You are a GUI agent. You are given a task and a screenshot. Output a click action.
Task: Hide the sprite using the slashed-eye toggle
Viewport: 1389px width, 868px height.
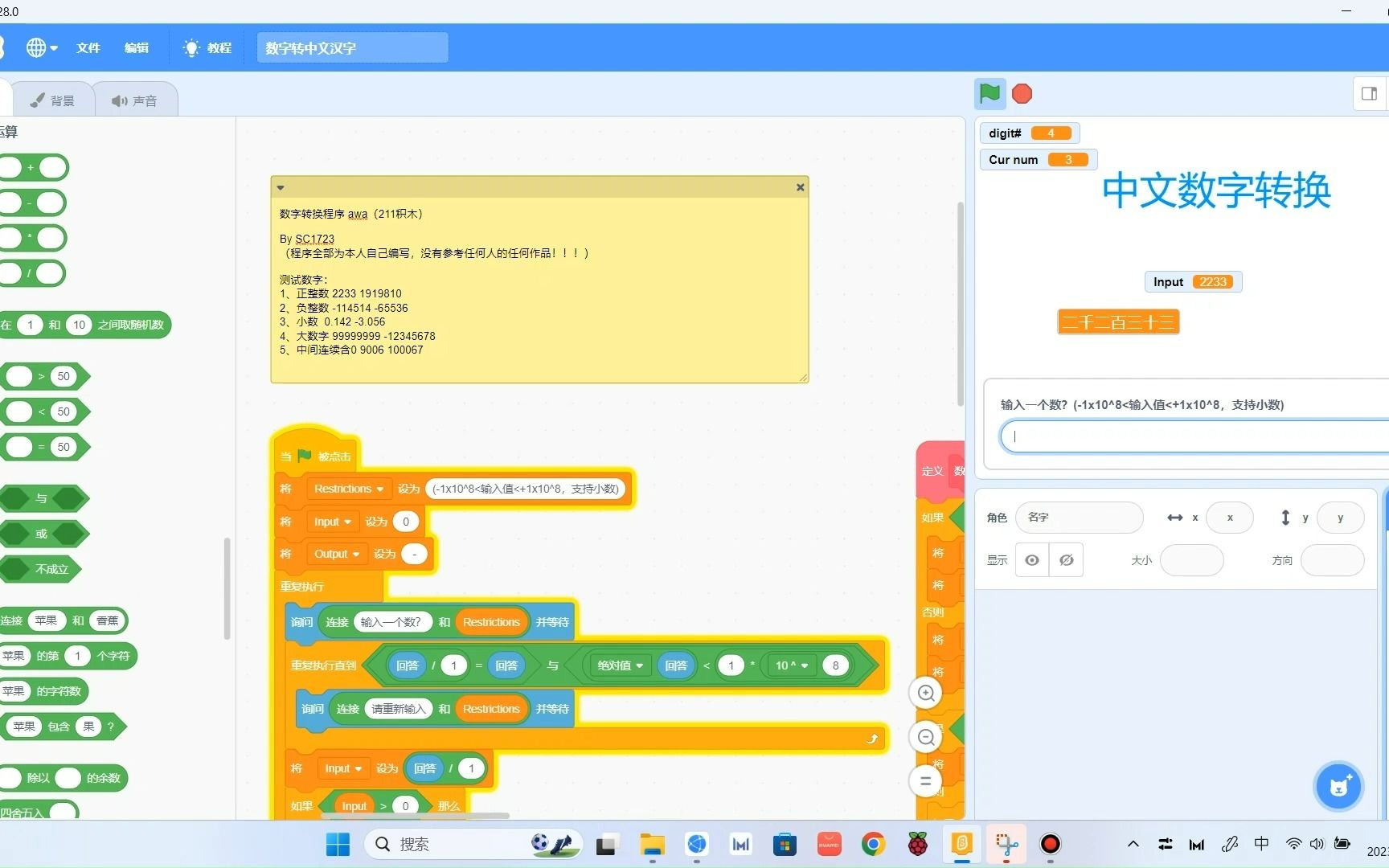[x=1066, y=559]
